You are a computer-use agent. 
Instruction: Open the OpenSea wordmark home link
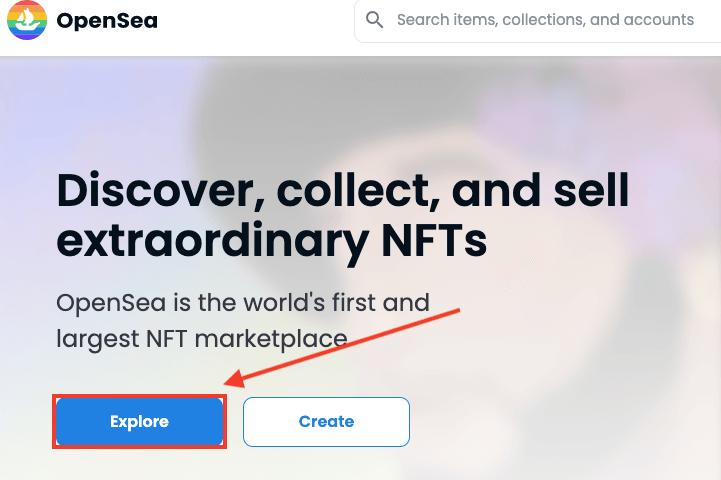(107, 21)
